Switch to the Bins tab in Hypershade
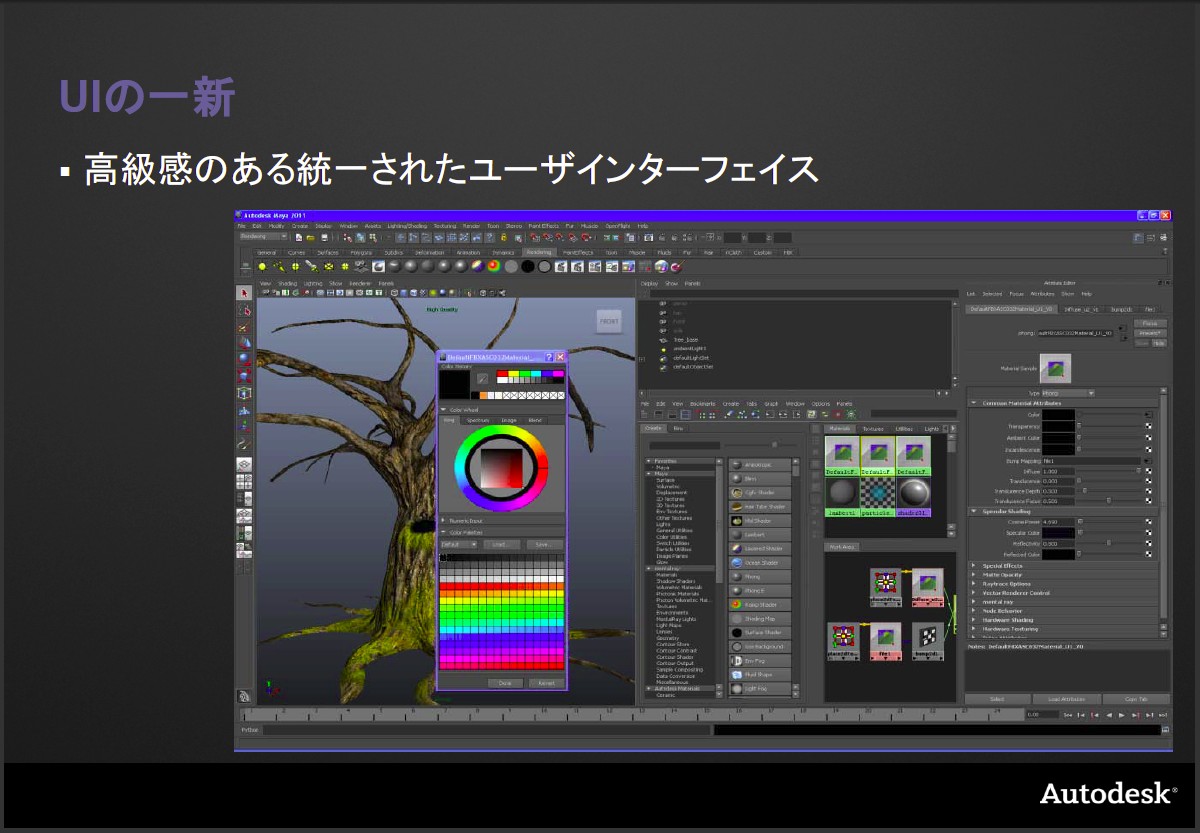This screenshot has height=833, width=1200. (x=677, y=428)
